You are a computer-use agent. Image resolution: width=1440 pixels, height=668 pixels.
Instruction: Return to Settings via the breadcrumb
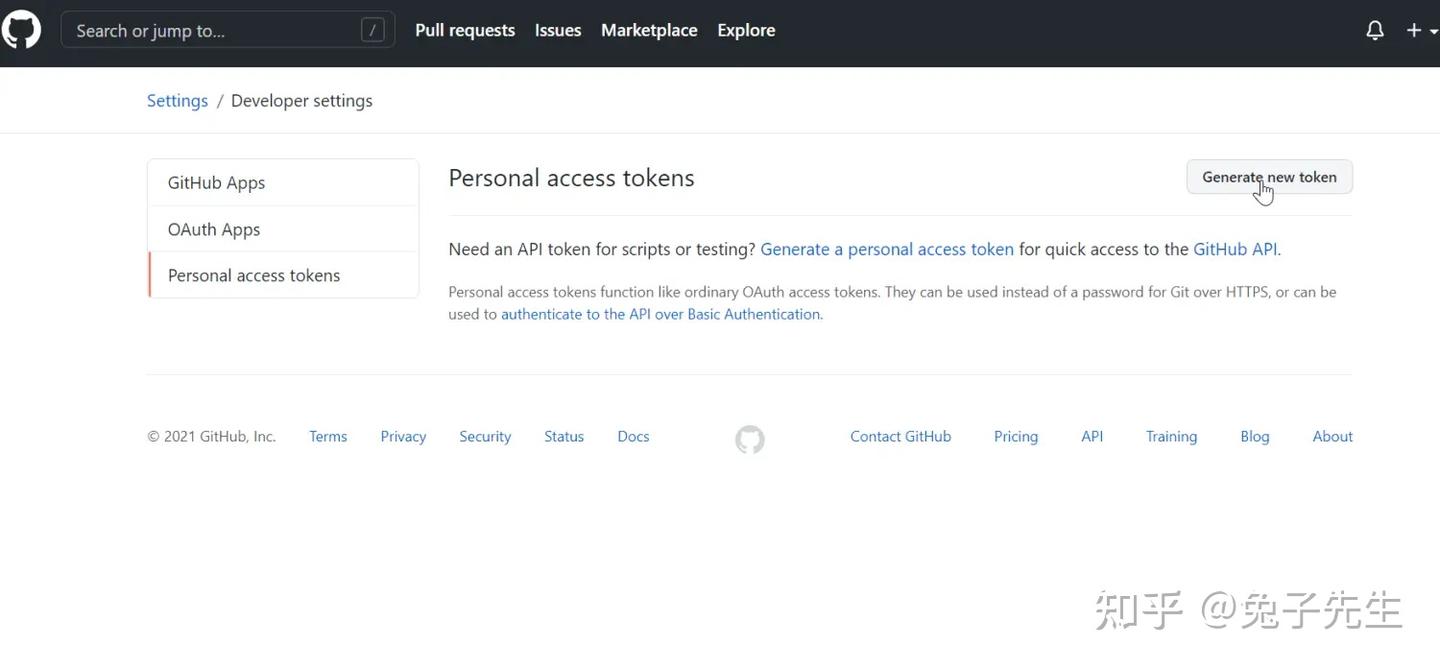pyautogui.click(x=177, y=100)
